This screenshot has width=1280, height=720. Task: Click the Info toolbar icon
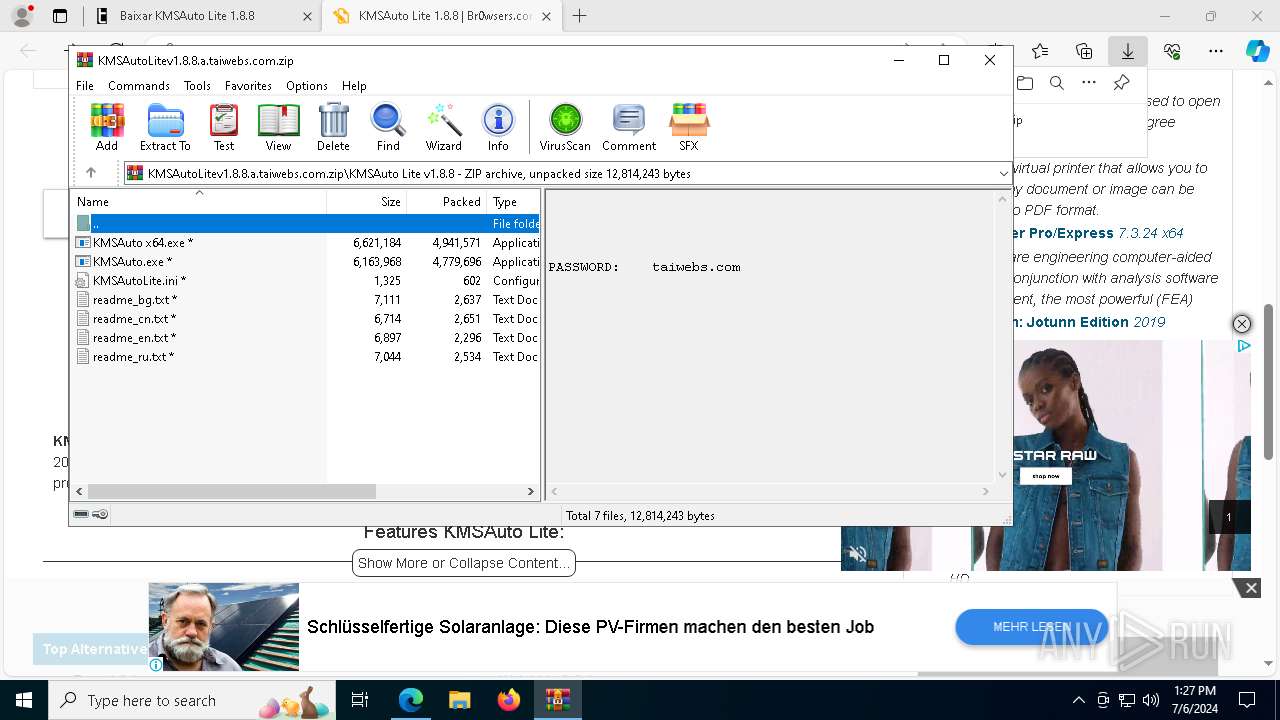498,127
